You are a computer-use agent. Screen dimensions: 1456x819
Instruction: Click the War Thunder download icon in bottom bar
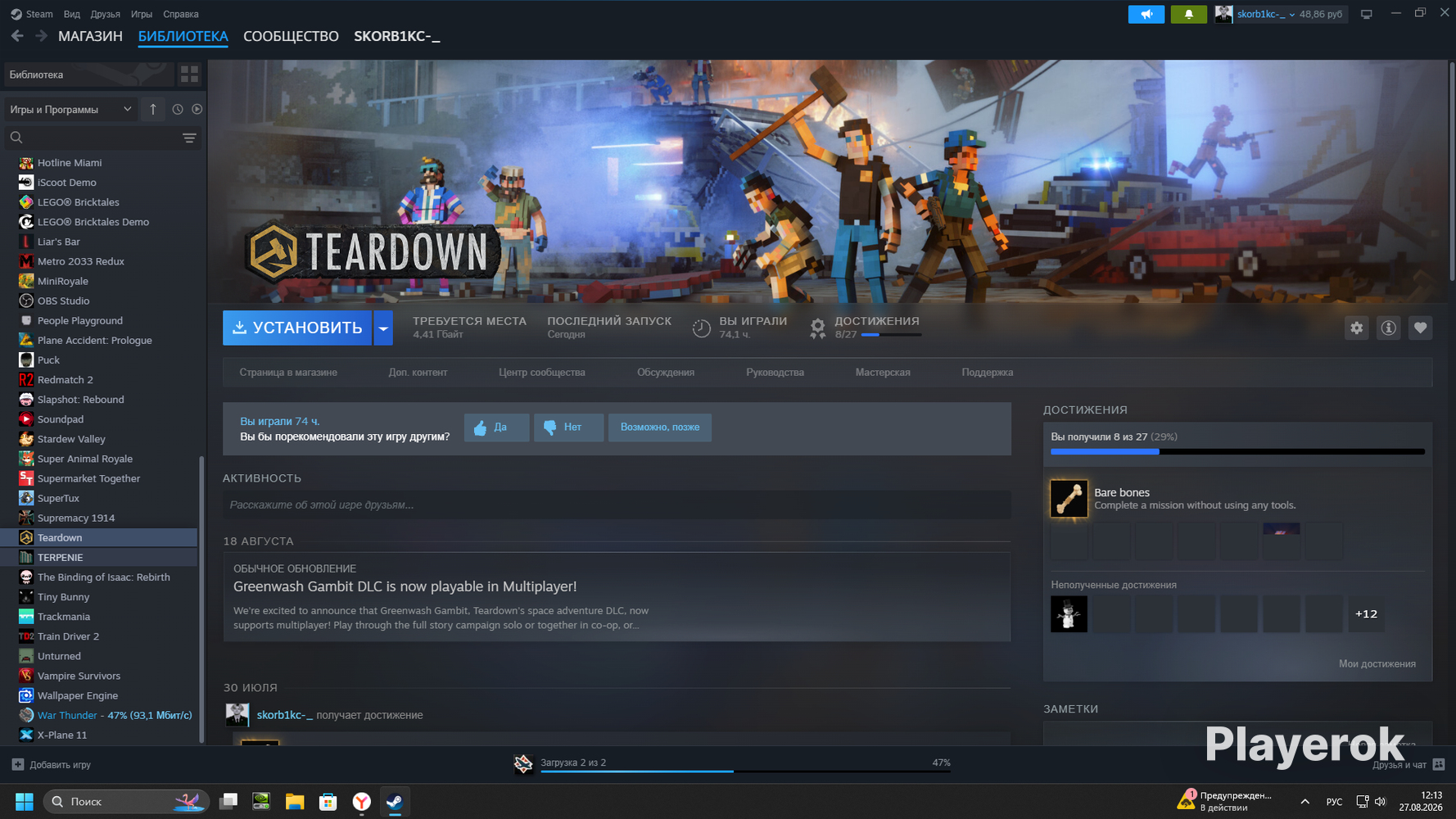tap(523, 764)
